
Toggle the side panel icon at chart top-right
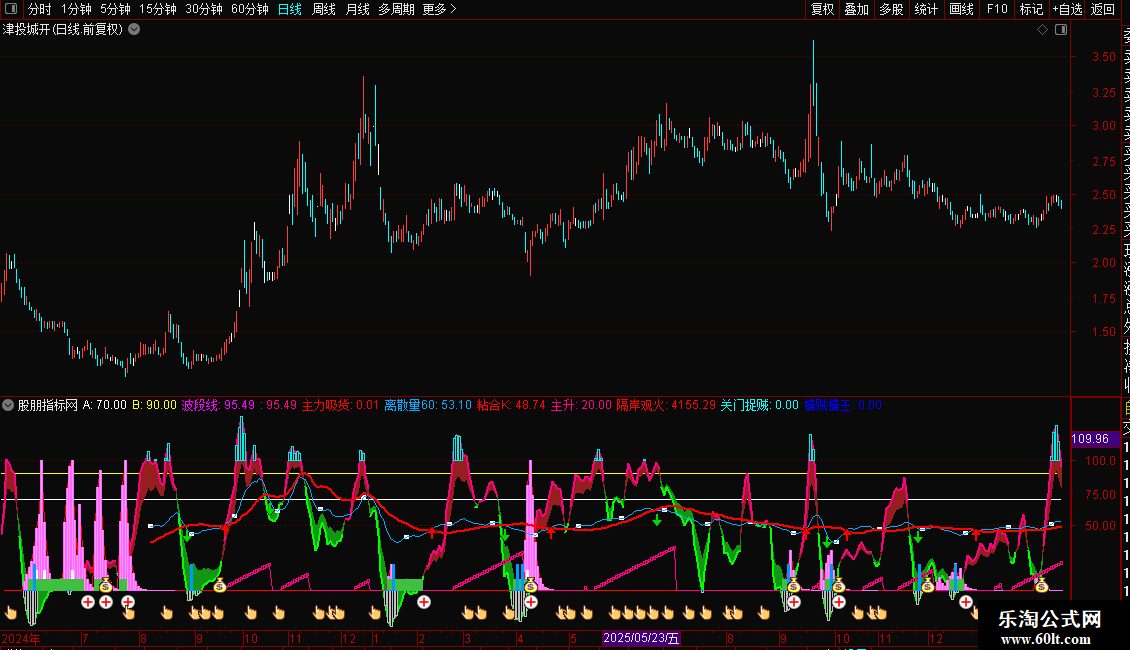pyautogui.click(x=1060, y=30)
